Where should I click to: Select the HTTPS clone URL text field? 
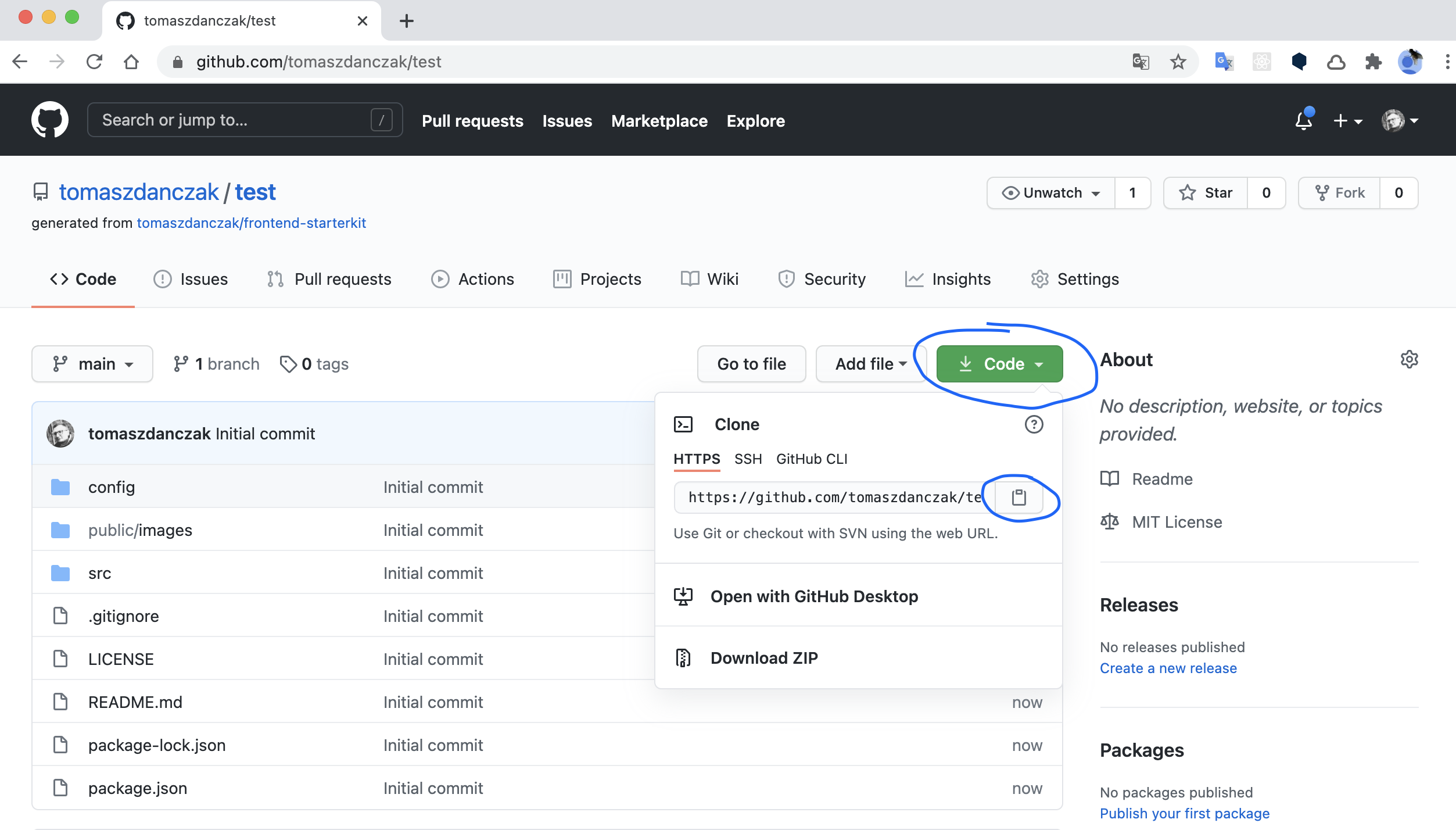(834, 498)
